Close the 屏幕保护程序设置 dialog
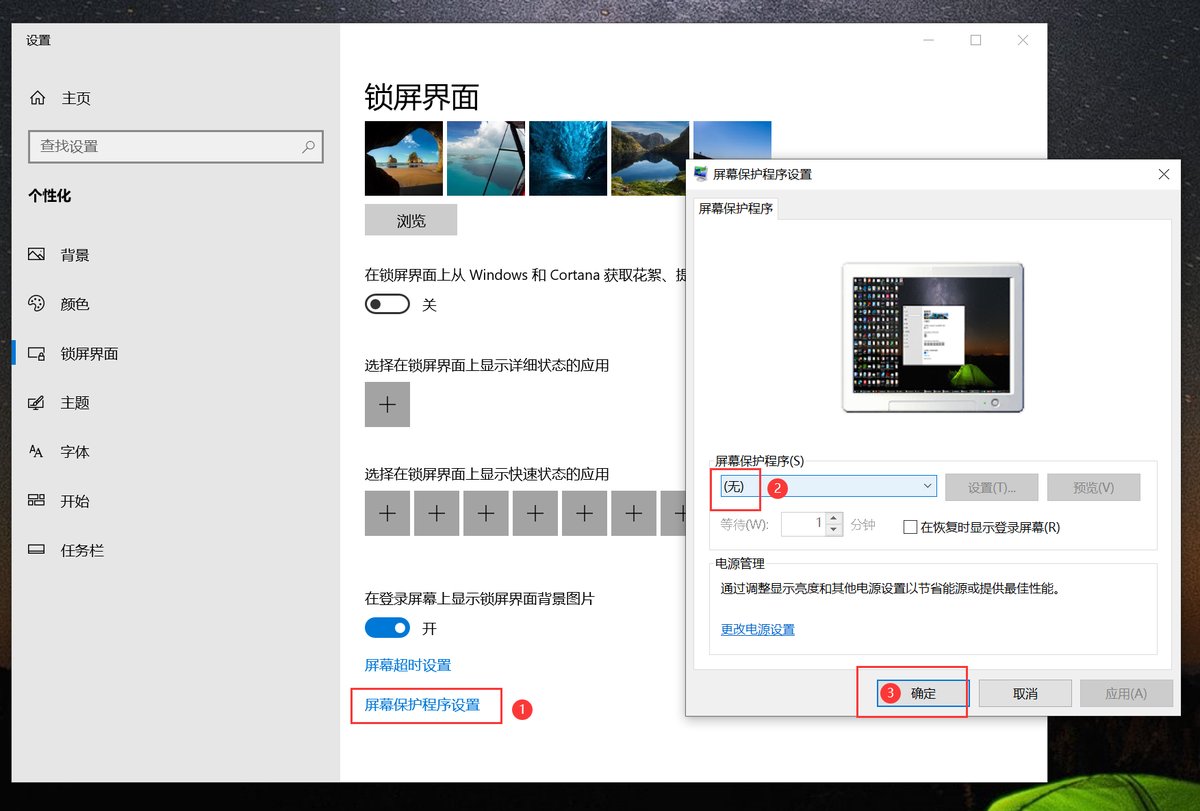This screenshot has height=811, width=1200. (1163, 174)
